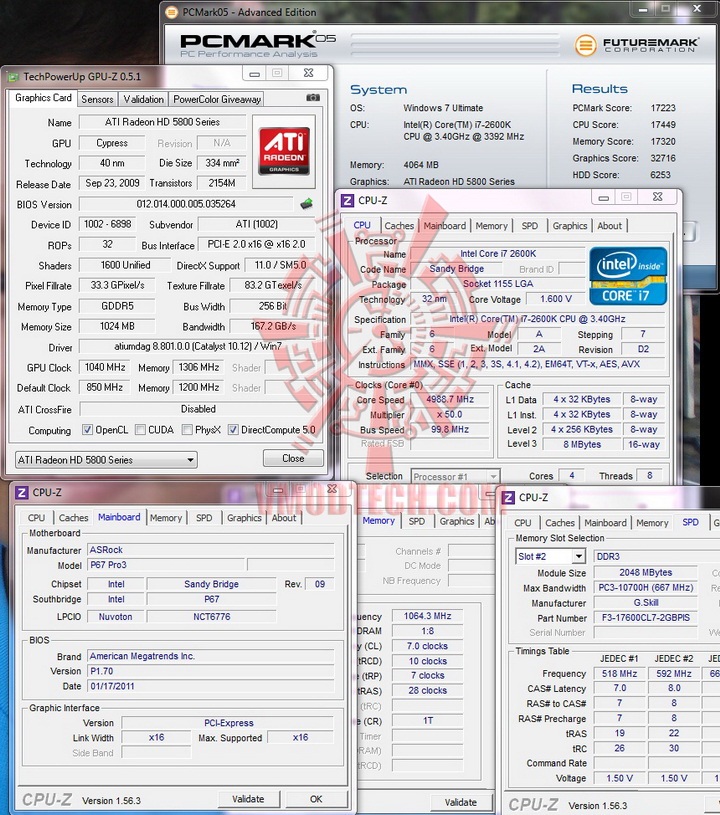720x815 pixels.
Task: Click the Intel Core i7 logo in CPU-Z
Action: pos(628,276)
